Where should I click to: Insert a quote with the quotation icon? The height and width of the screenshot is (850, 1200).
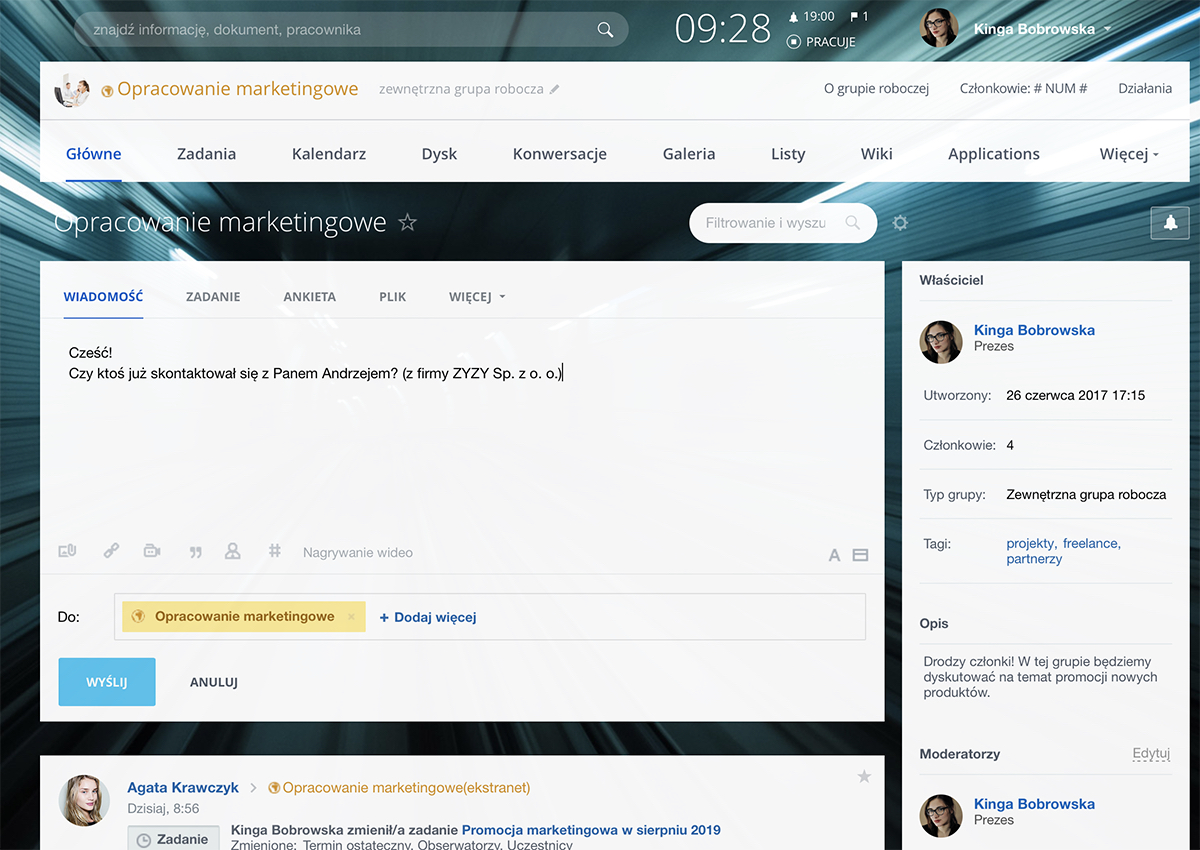[x=196, y=552]
